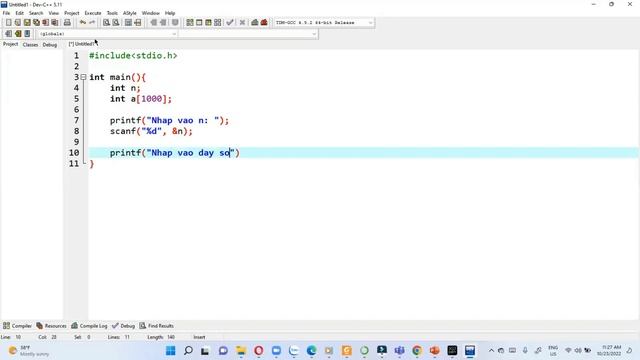Open the Window menu

pyautogui.click(x=151, y=13)
